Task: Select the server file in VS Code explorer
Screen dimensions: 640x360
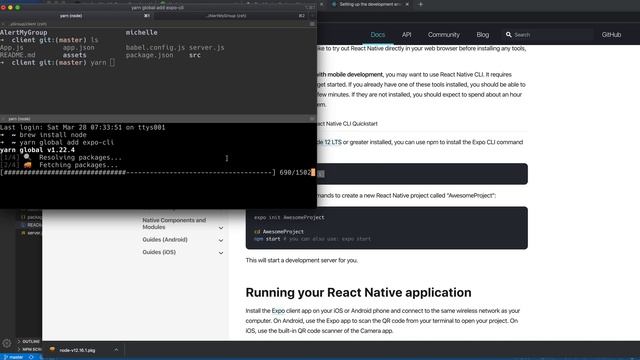Action: coord(31,233)
